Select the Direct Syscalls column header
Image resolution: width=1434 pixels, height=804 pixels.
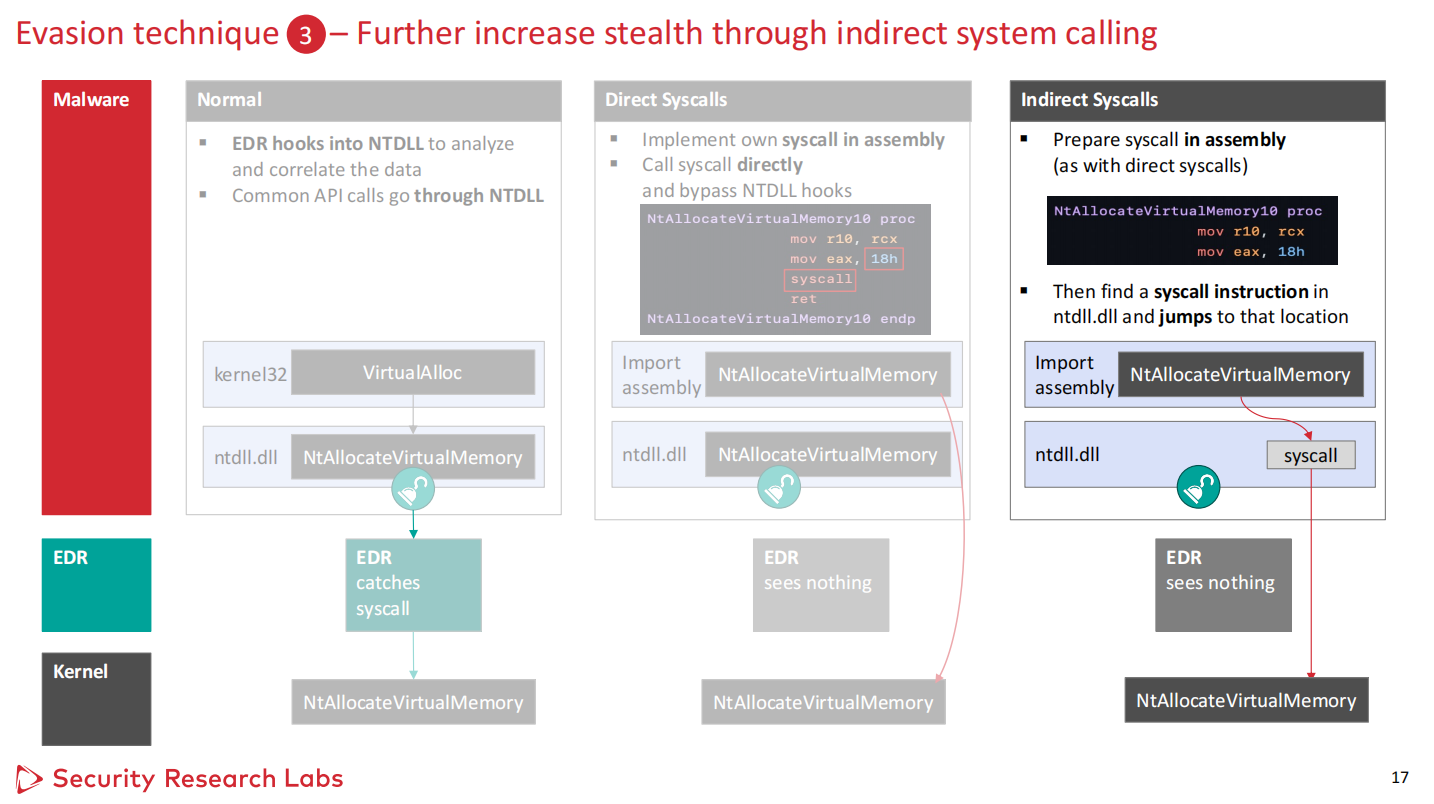[x=782, y=100]
